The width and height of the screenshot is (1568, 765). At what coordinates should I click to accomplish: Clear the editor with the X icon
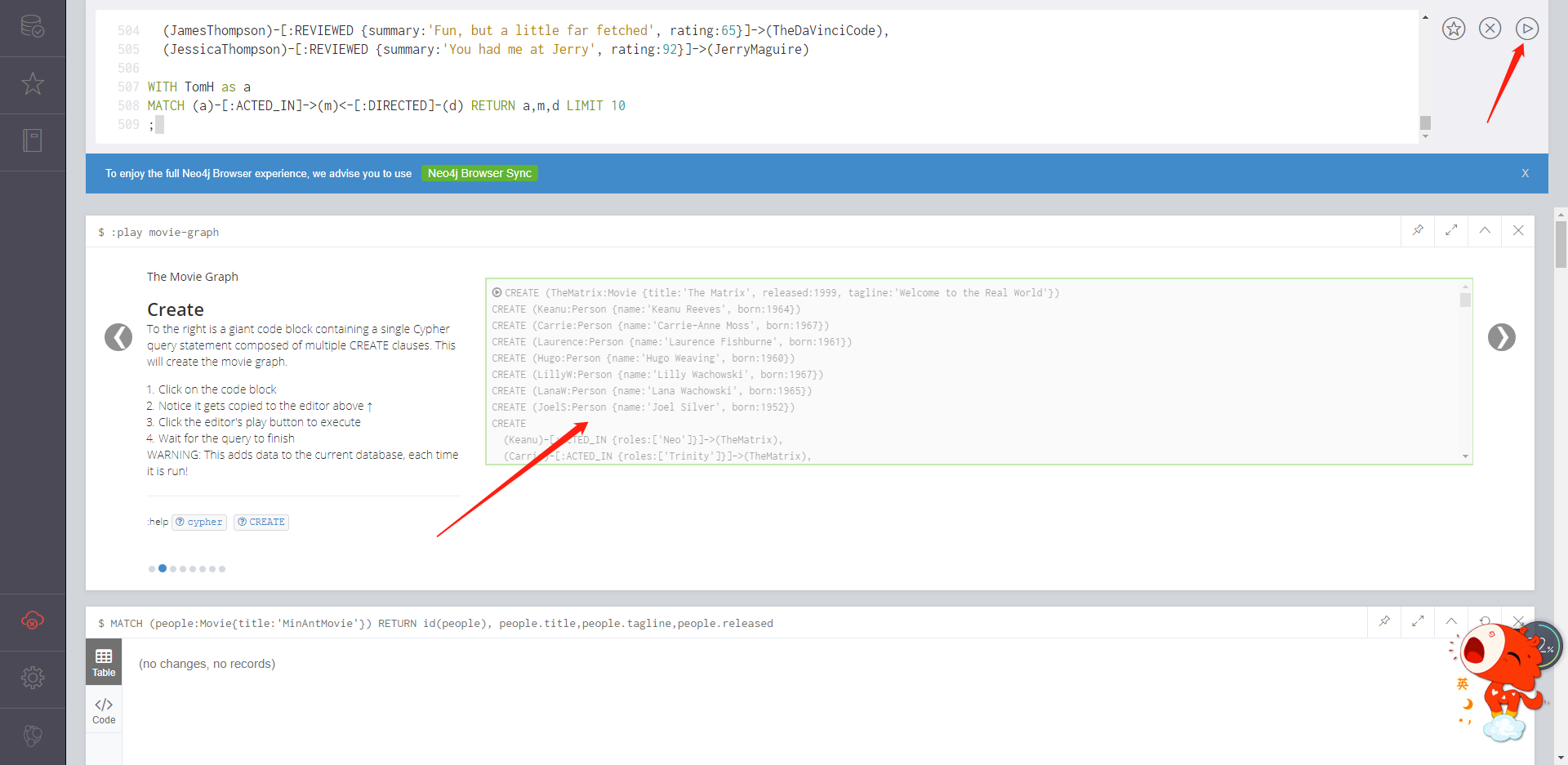(1490, 28)
